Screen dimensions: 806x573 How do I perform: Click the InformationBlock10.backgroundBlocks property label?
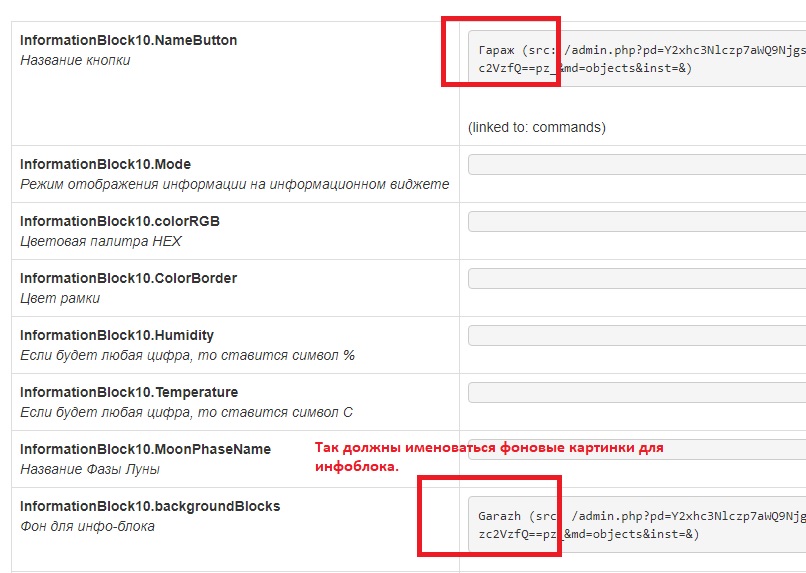[x=150, y=506]
